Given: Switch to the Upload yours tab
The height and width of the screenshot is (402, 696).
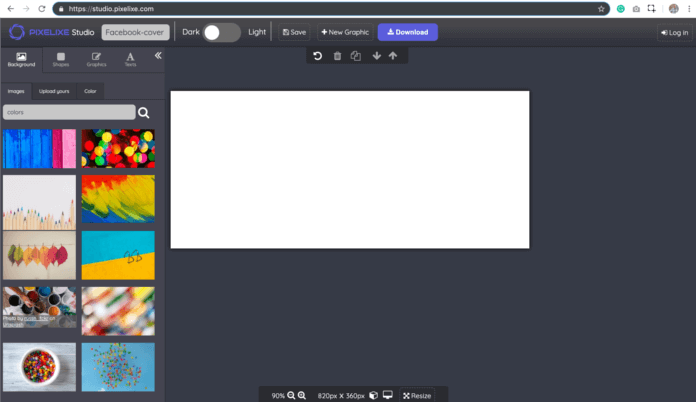Looking at the screenshot, I should (56, 91).
